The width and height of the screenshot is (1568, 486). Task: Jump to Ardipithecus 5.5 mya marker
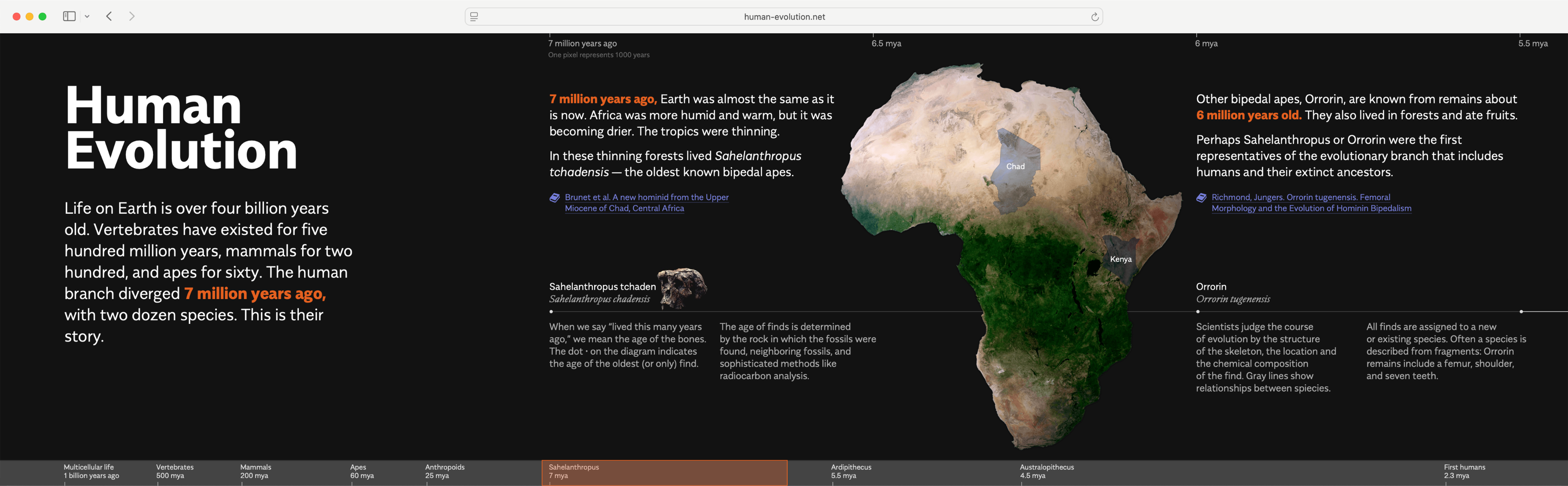click(851, 472)
